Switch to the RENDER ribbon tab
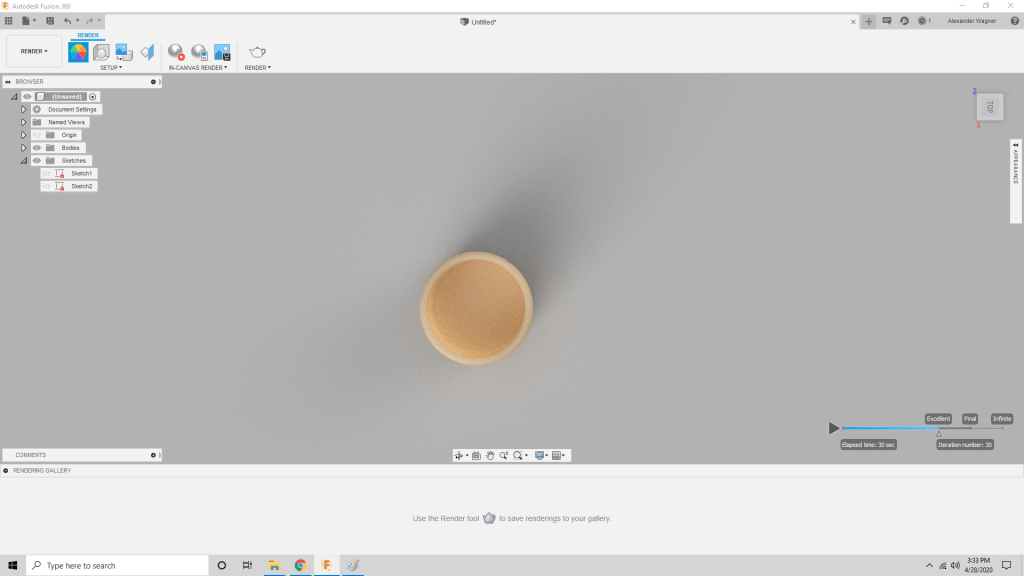This screenshot has height=576, width=1024. point(88,35)
